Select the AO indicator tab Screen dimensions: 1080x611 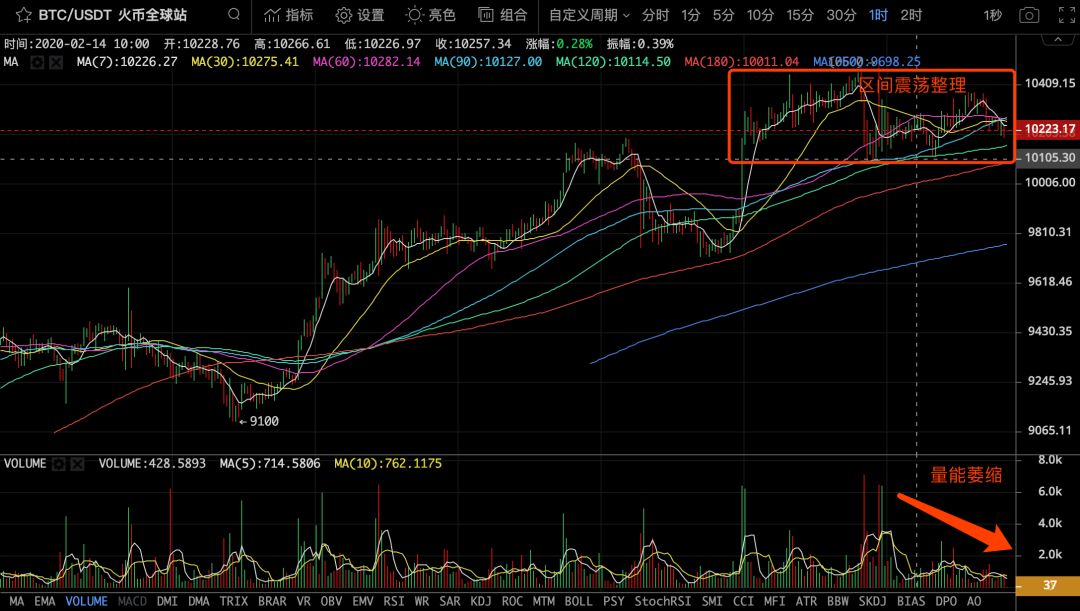point(974,601)
